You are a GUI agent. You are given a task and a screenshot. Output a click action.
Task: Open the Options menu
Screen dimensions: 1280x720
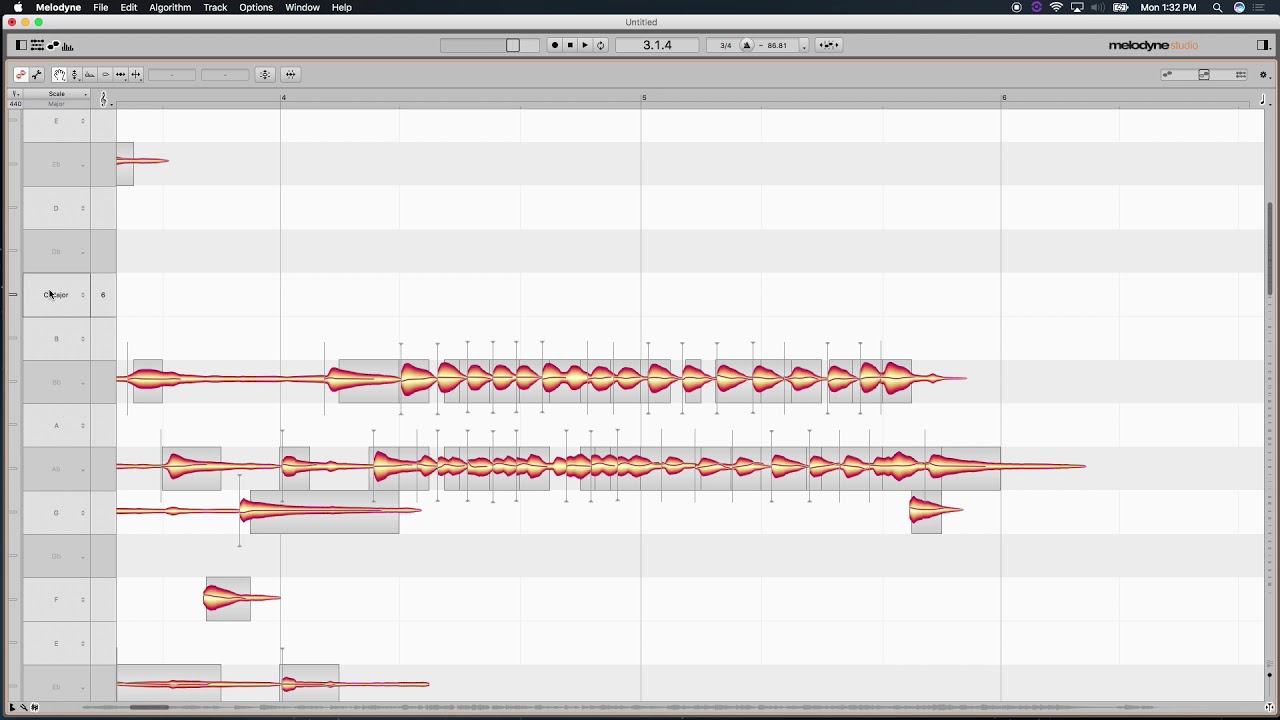point(256,7)
